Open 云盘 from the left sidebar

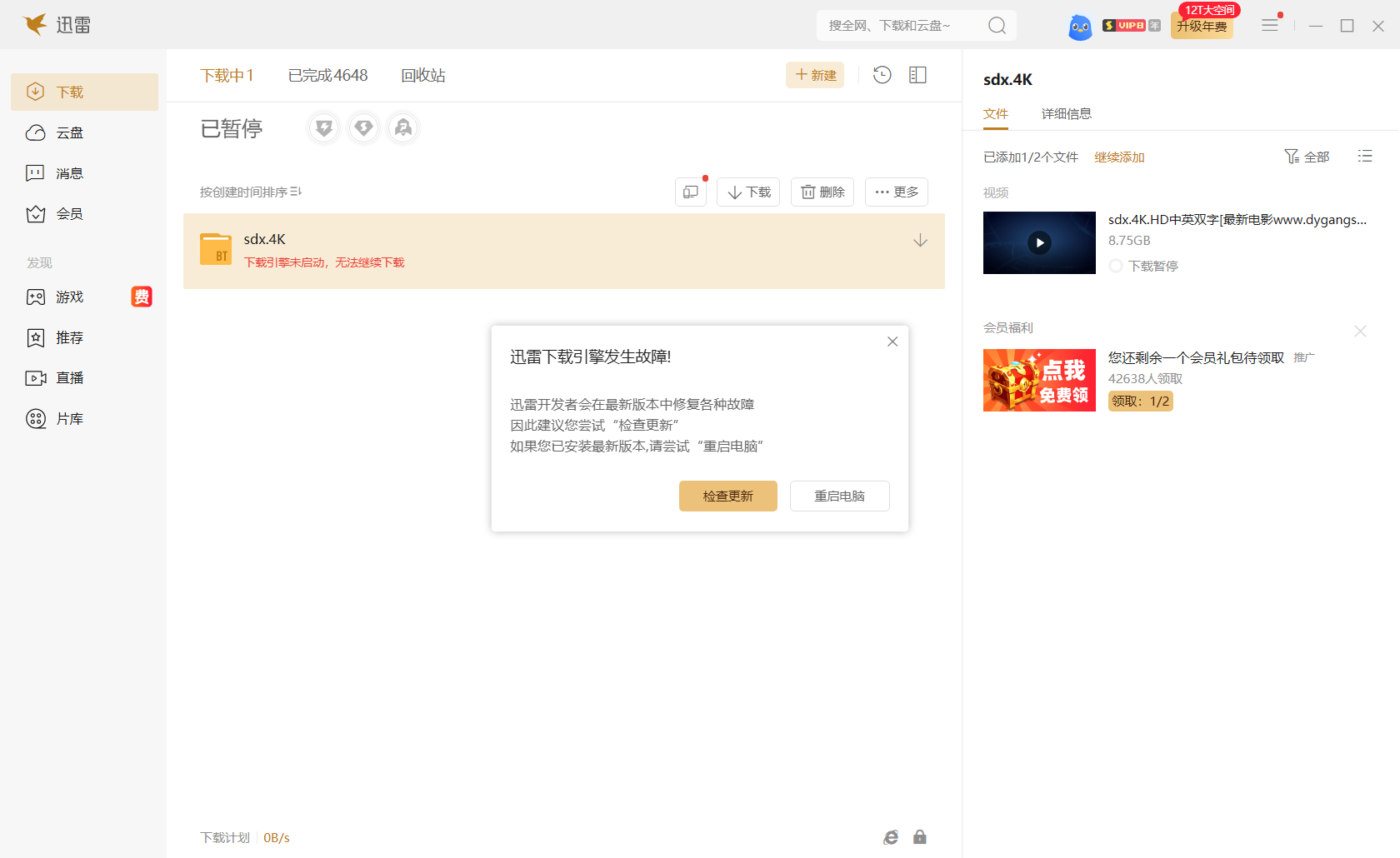click(x=70, y=132)
